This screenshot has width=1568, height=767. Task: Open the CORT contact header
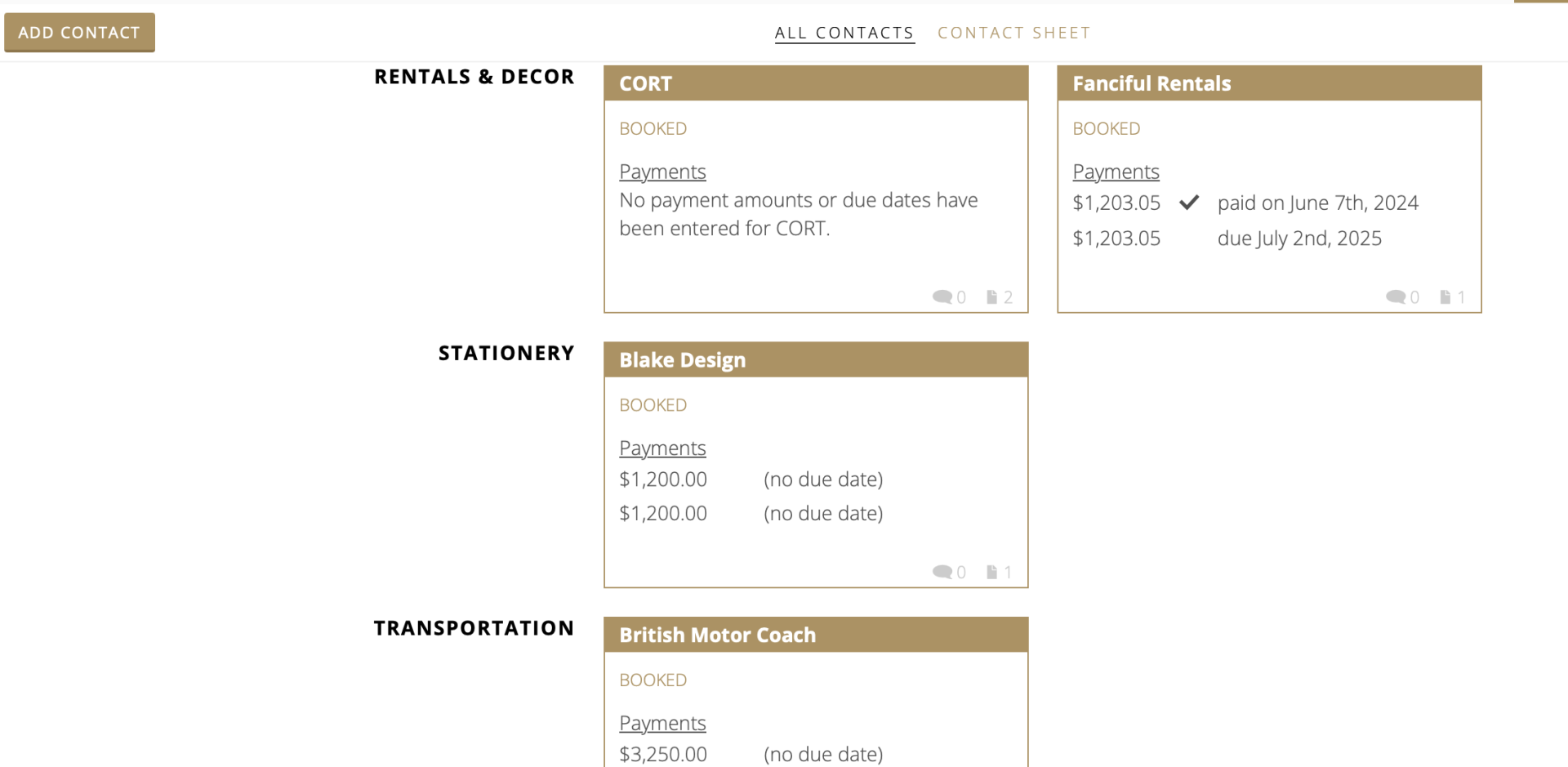click(x=645, y=83)
